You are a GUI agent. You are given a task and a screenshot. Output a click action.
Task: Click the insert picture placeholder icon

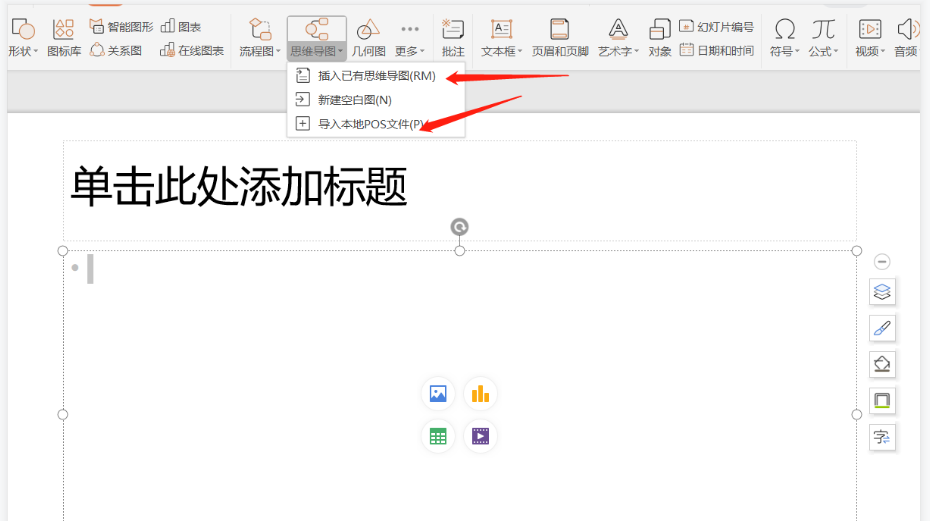click(438, 393)
